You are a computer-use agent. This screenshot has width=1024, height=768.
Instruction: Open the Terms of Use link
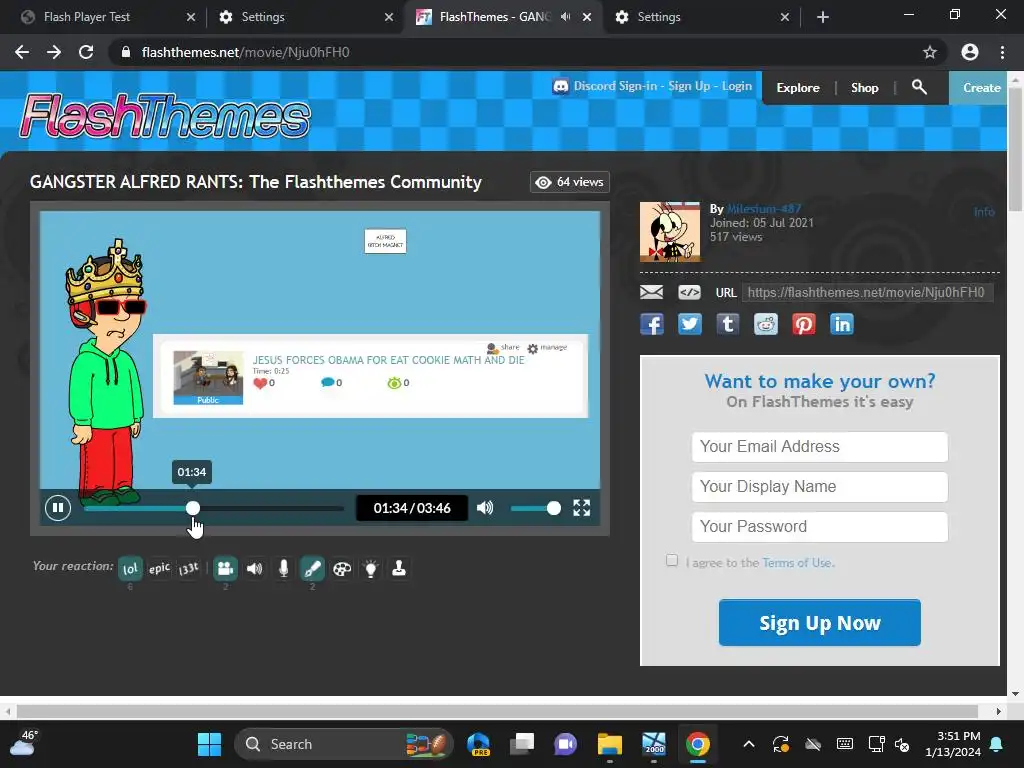point(797,562)
